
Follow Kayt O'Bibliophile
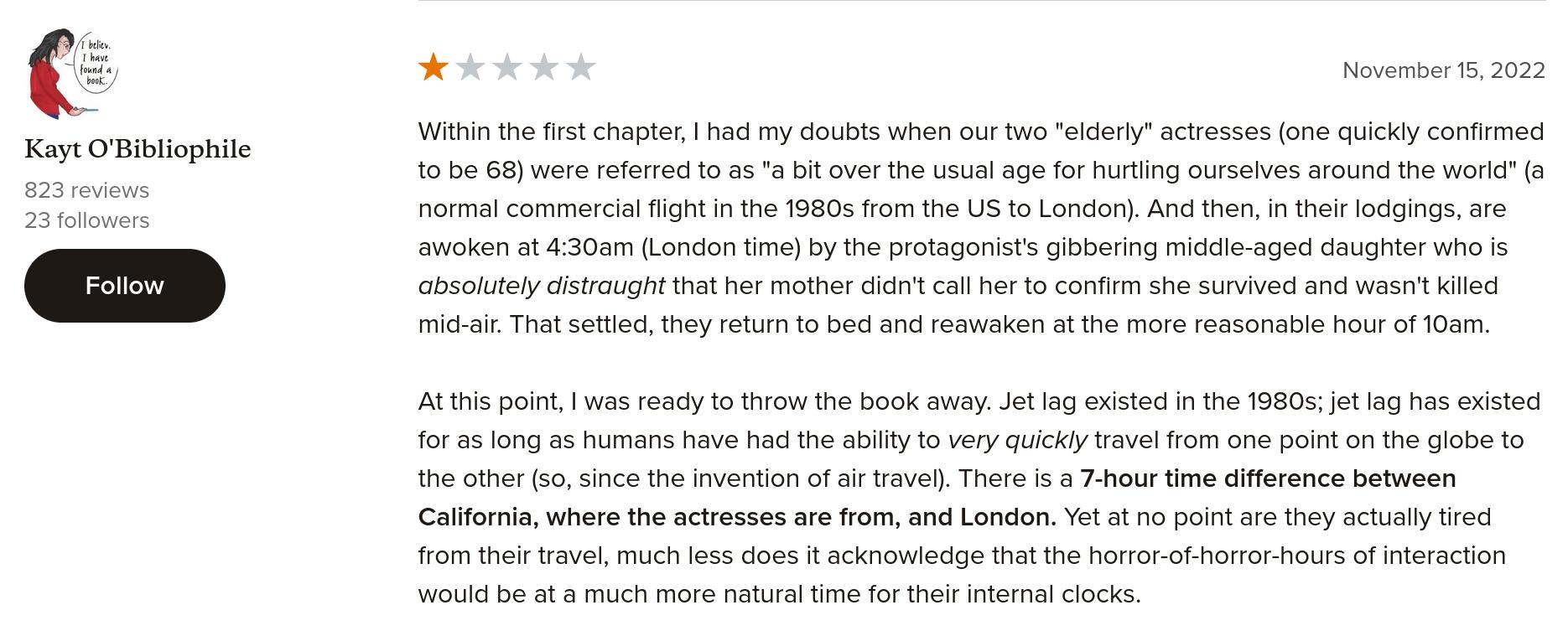click(x=124, y=286)
